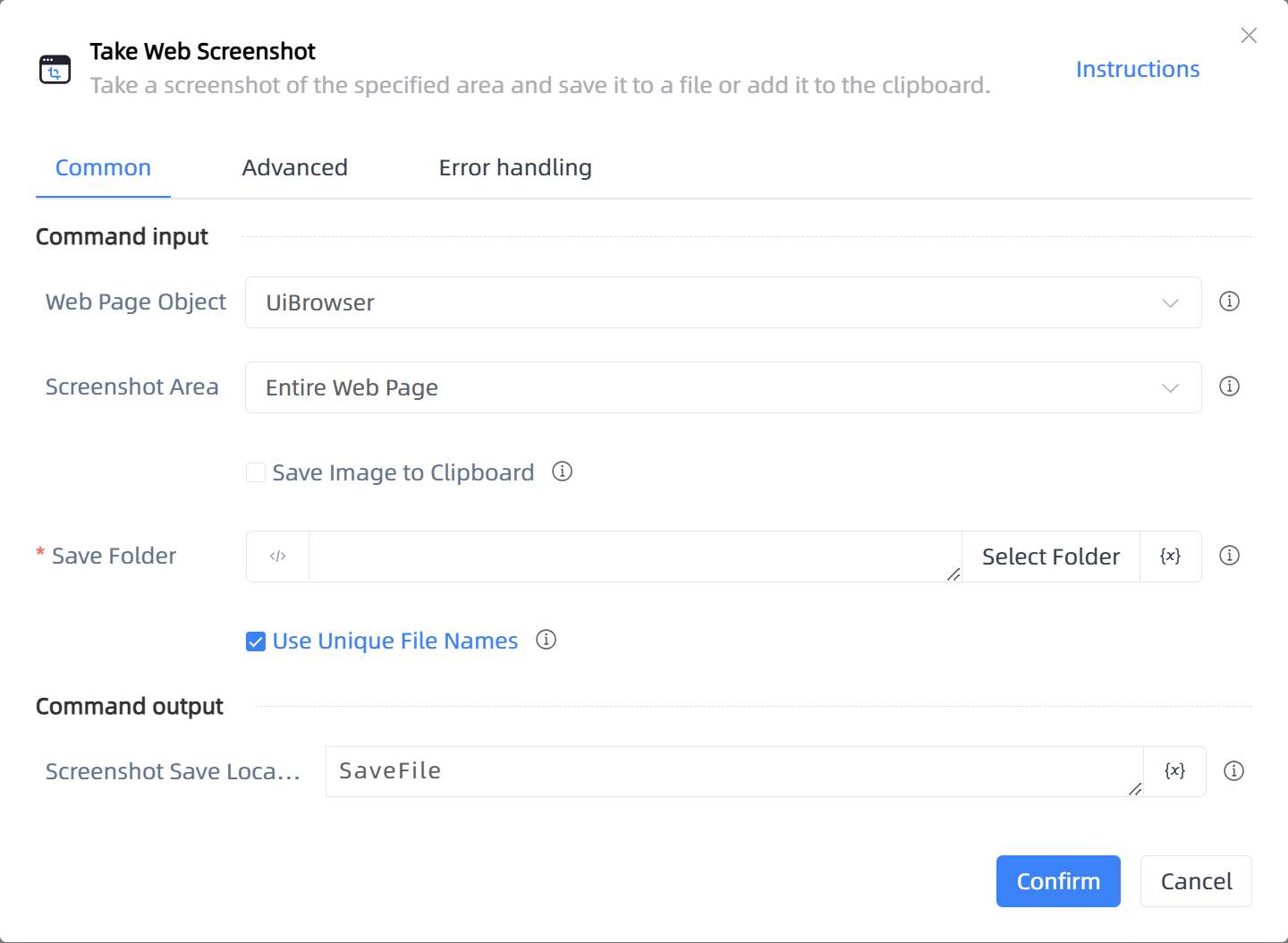The image size is (1288, 943).
Task: Click the 'Command input' section heading
Action: pyautogui.click(x=122, y=237)
